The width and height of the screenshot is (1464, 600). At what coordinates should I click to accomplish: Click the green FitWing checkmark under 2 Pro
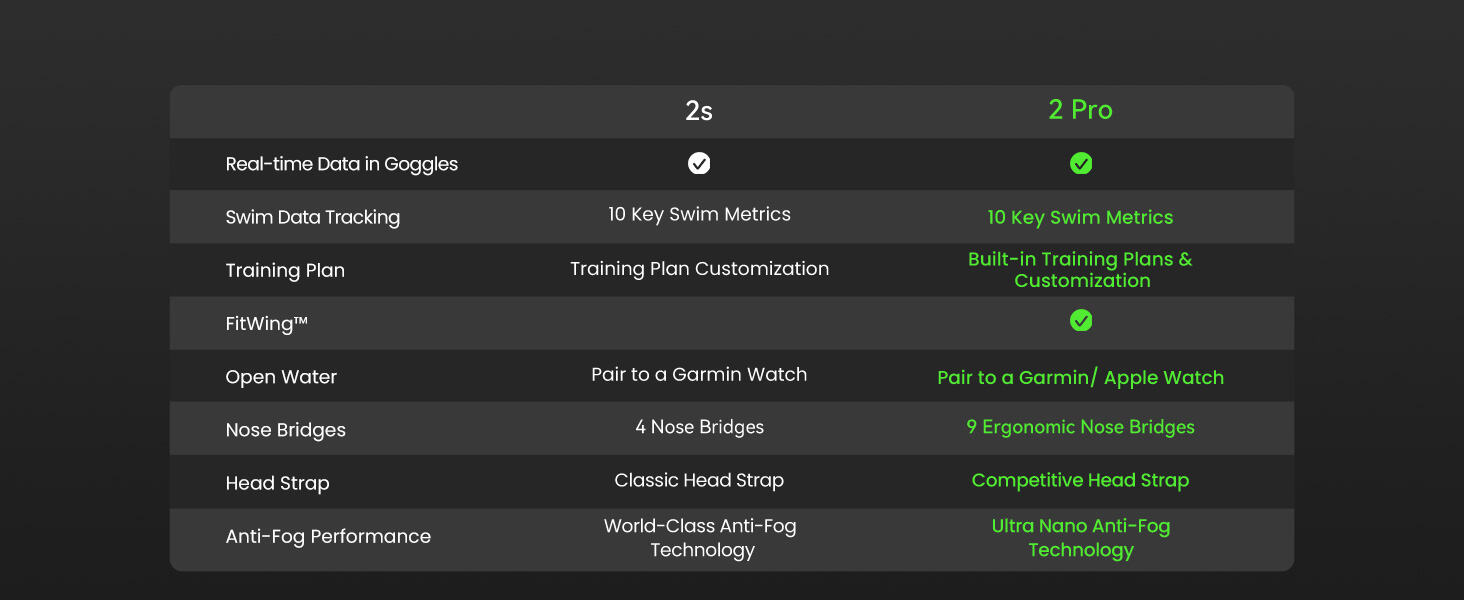pos(1081,320)
